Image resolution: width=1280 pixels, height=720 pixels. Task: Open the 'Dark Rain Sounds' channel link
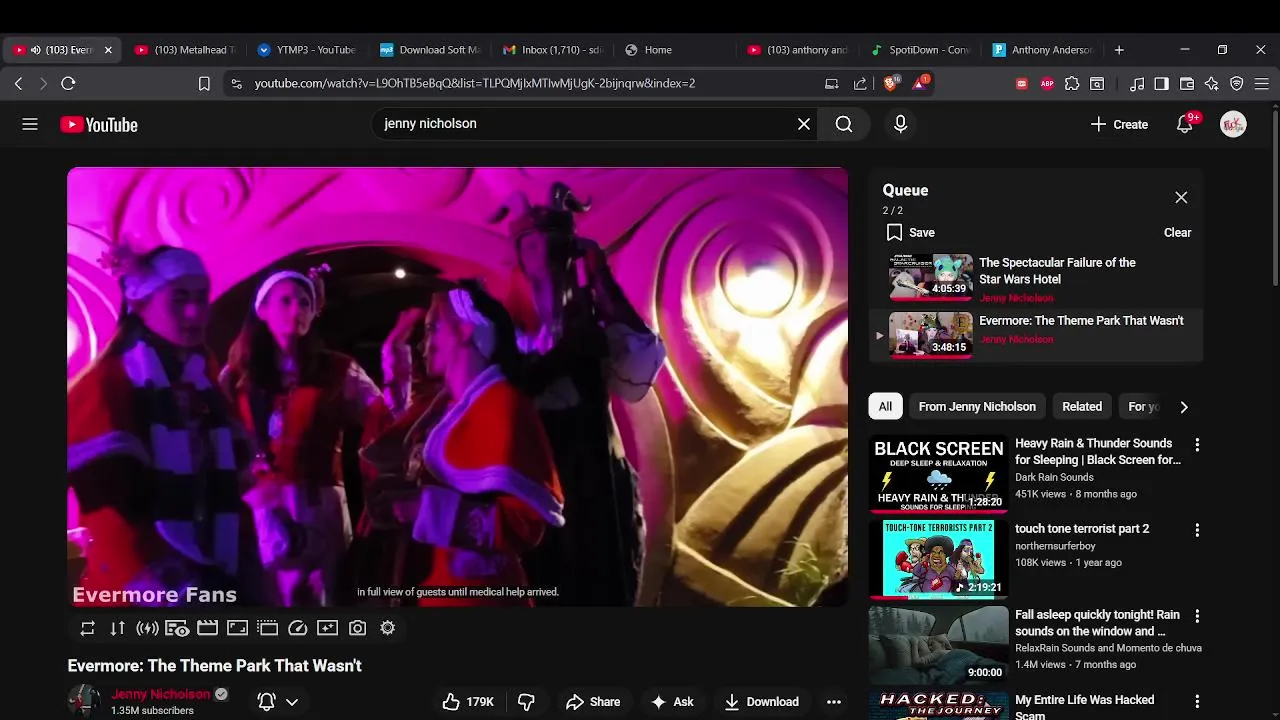point(1054,477)
